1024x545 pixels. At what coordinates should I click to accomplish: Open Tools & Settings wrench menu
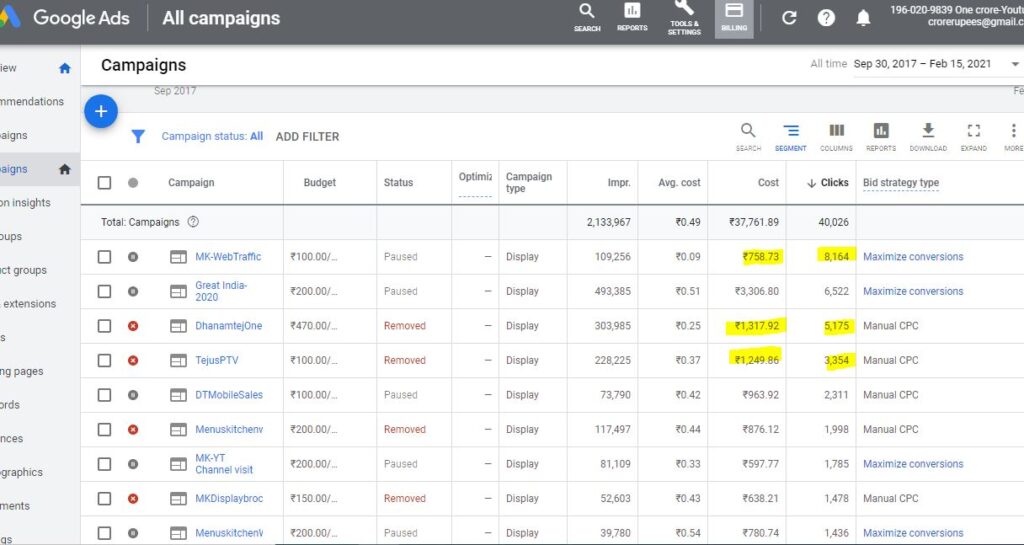point(684,18)
